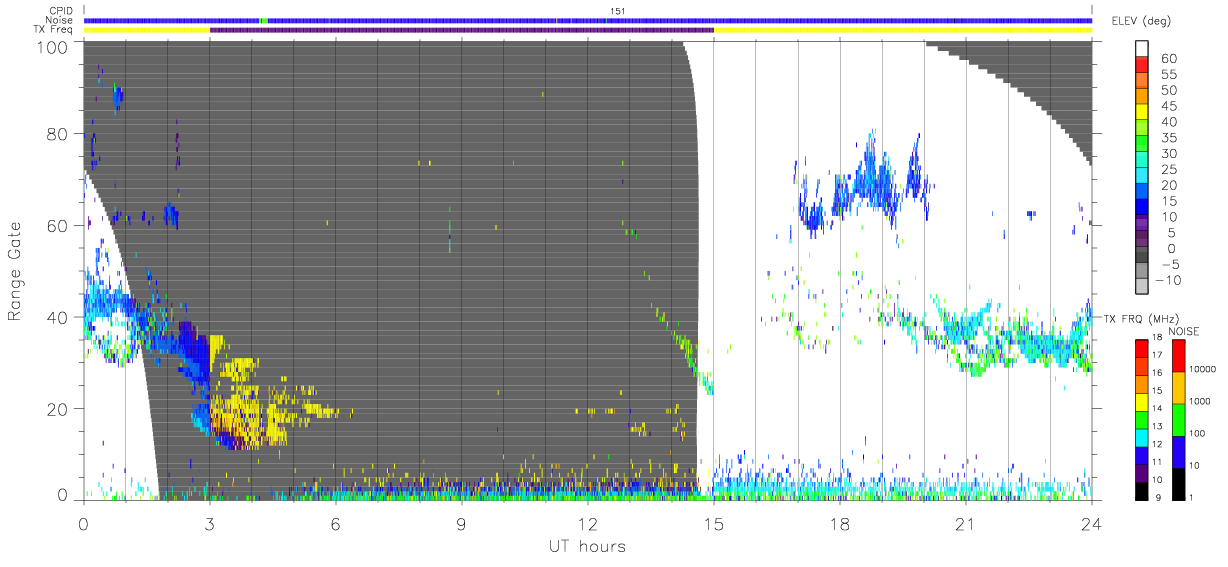Screen dimensions: 1228x567
Task: Click the 11 label on TX FRQ colorbar
Action: tap(1155, 462)
